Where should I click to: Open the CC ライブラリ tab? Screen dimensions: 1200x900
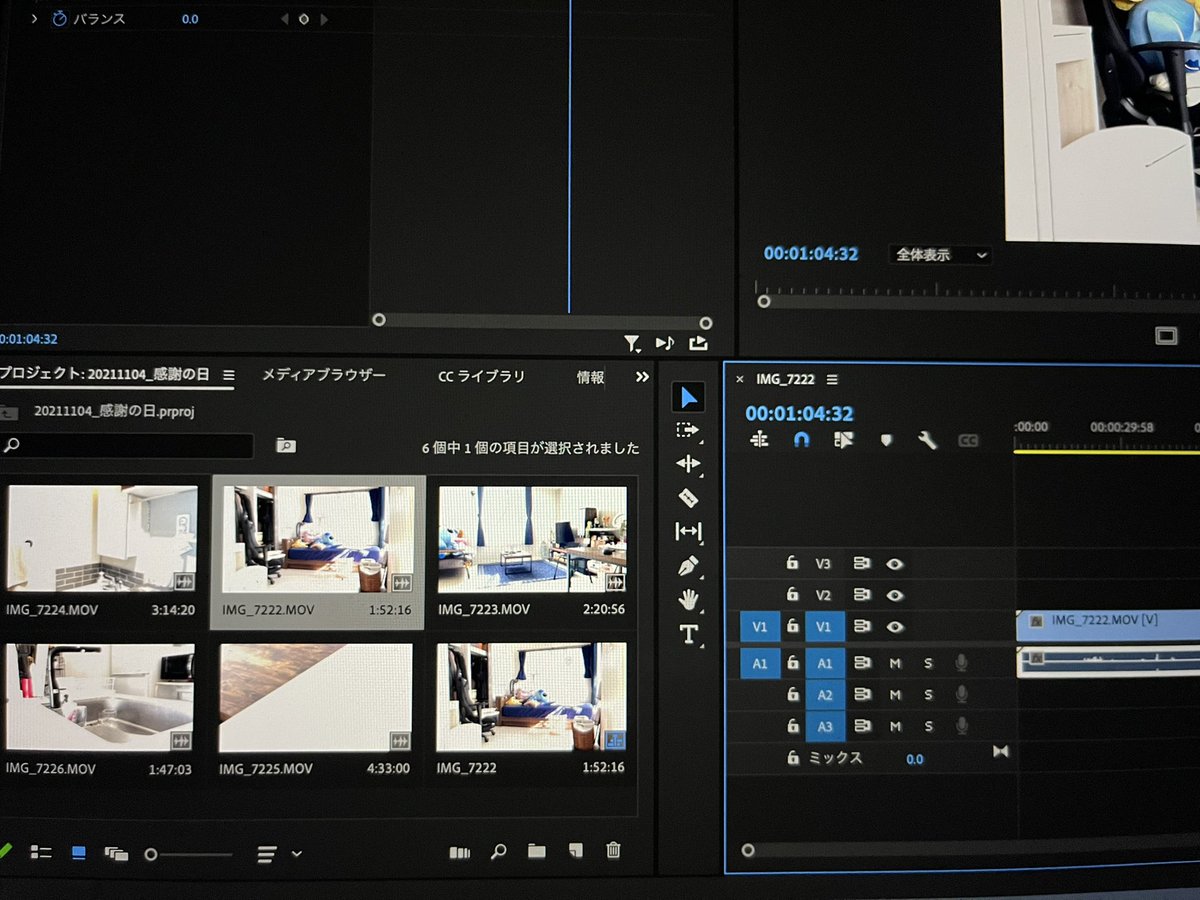pos(481,377)
